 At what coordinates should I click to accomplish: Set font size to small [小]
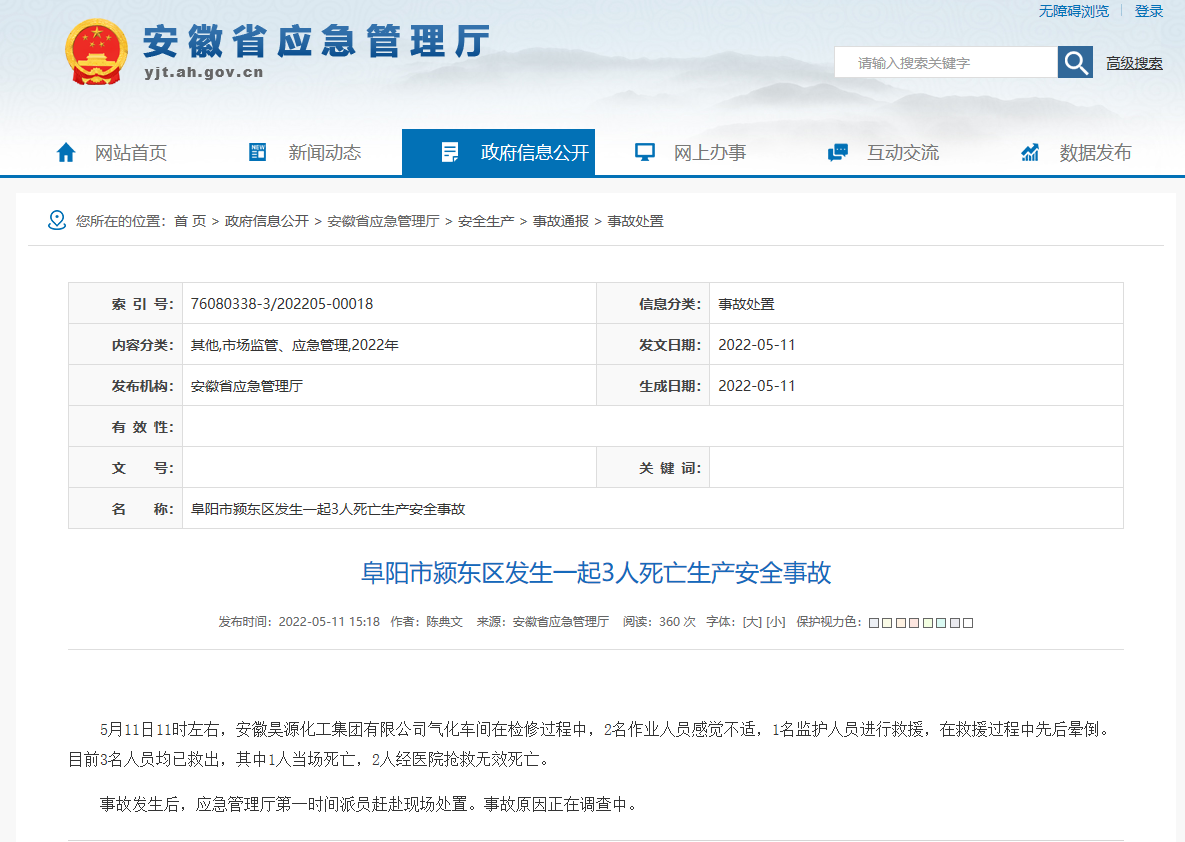(775, 621)
